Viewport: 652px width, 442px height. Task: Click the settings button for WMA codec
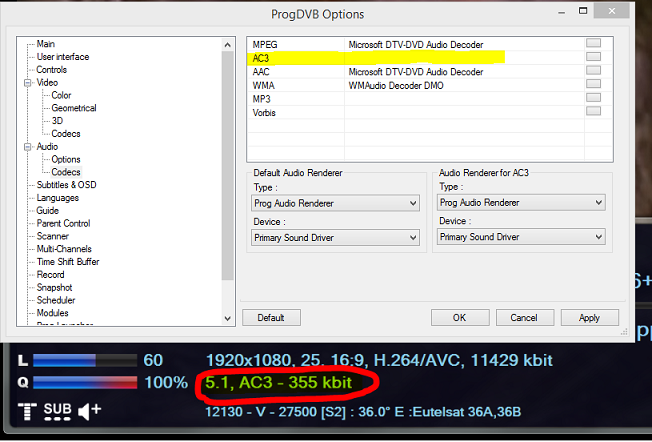click(x=594, y=86)
